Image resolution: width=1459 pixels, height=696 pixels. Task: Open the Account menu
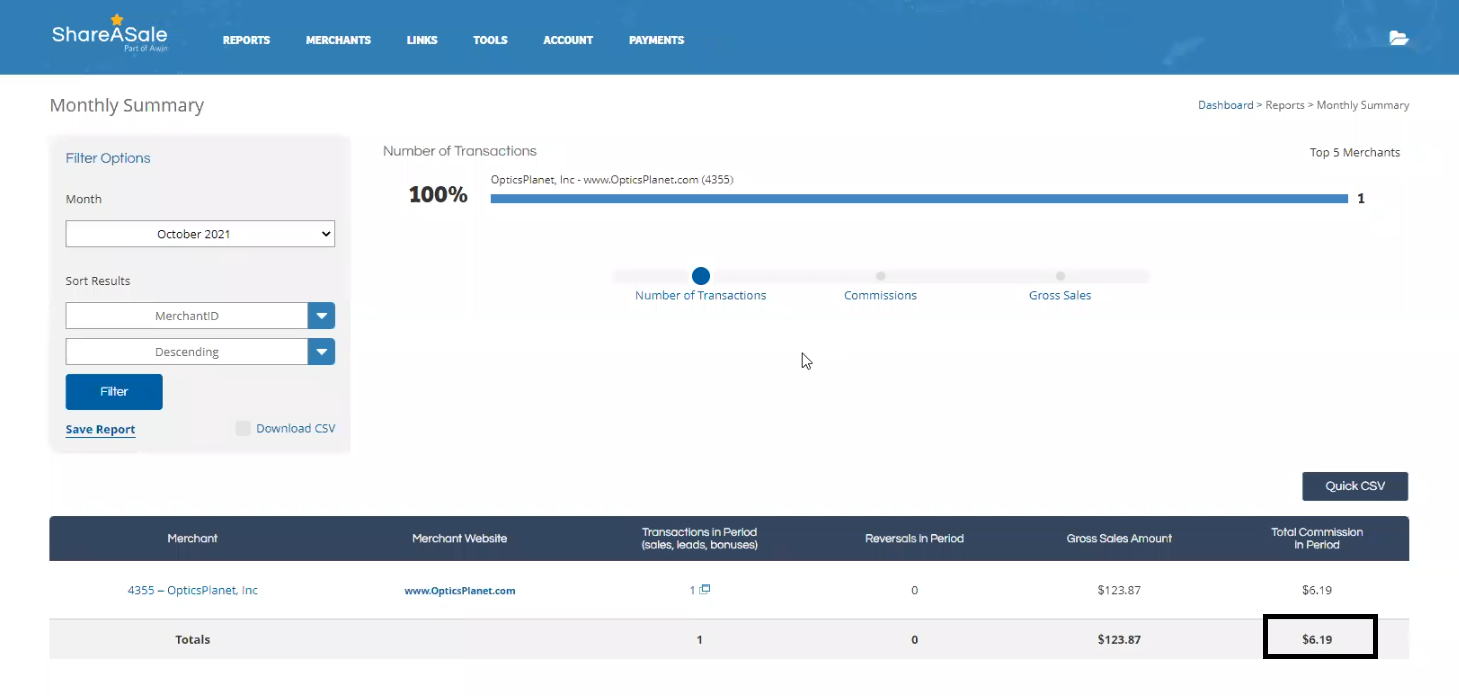[x=568, y=40]
